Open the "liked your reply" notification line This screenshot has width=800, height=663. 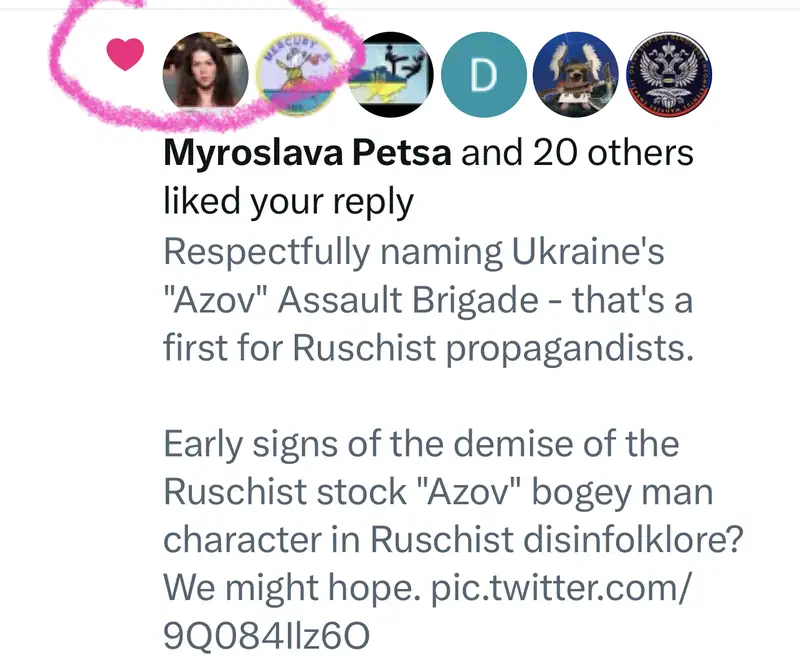(x=288, y=202)
